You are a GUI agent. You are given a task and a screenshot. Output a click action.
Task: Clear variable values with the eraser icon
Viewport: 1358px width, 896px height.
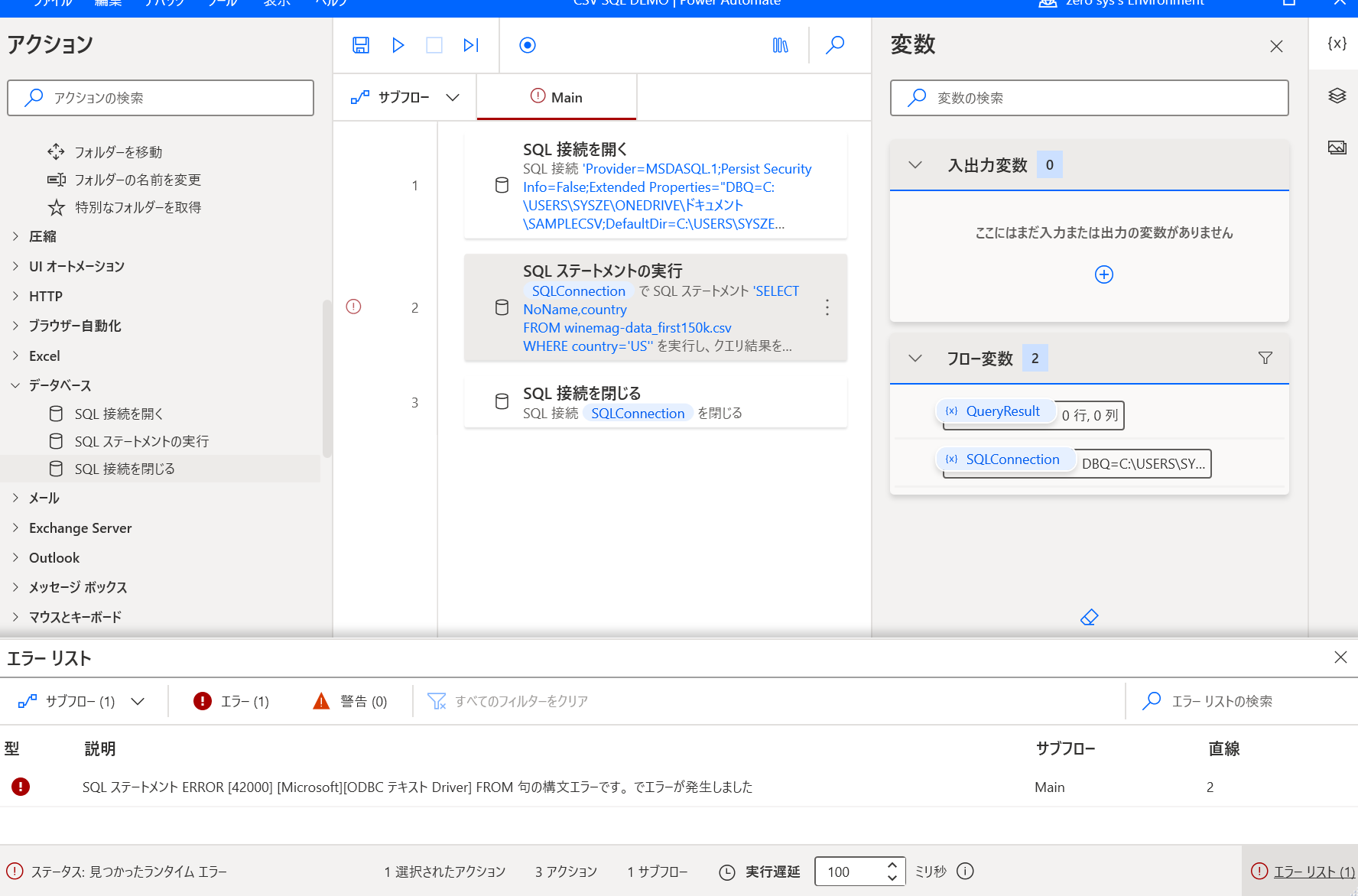pos(1090,617)
